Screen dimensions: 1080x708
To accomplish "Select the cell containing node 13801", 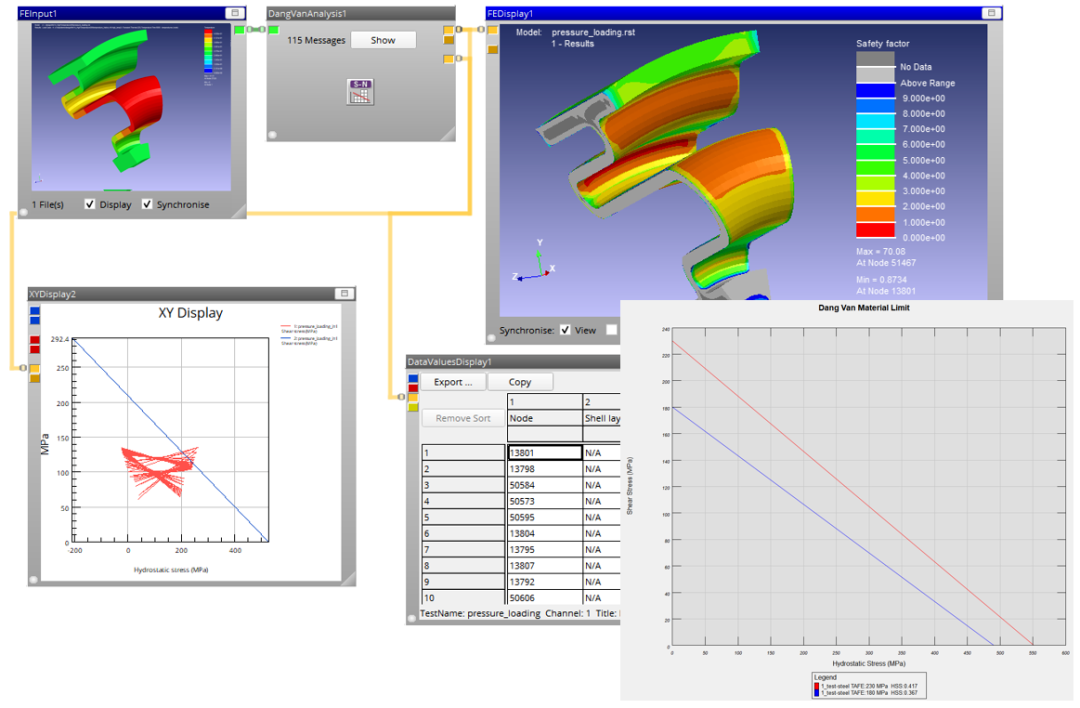I will [x=544, y=452].
